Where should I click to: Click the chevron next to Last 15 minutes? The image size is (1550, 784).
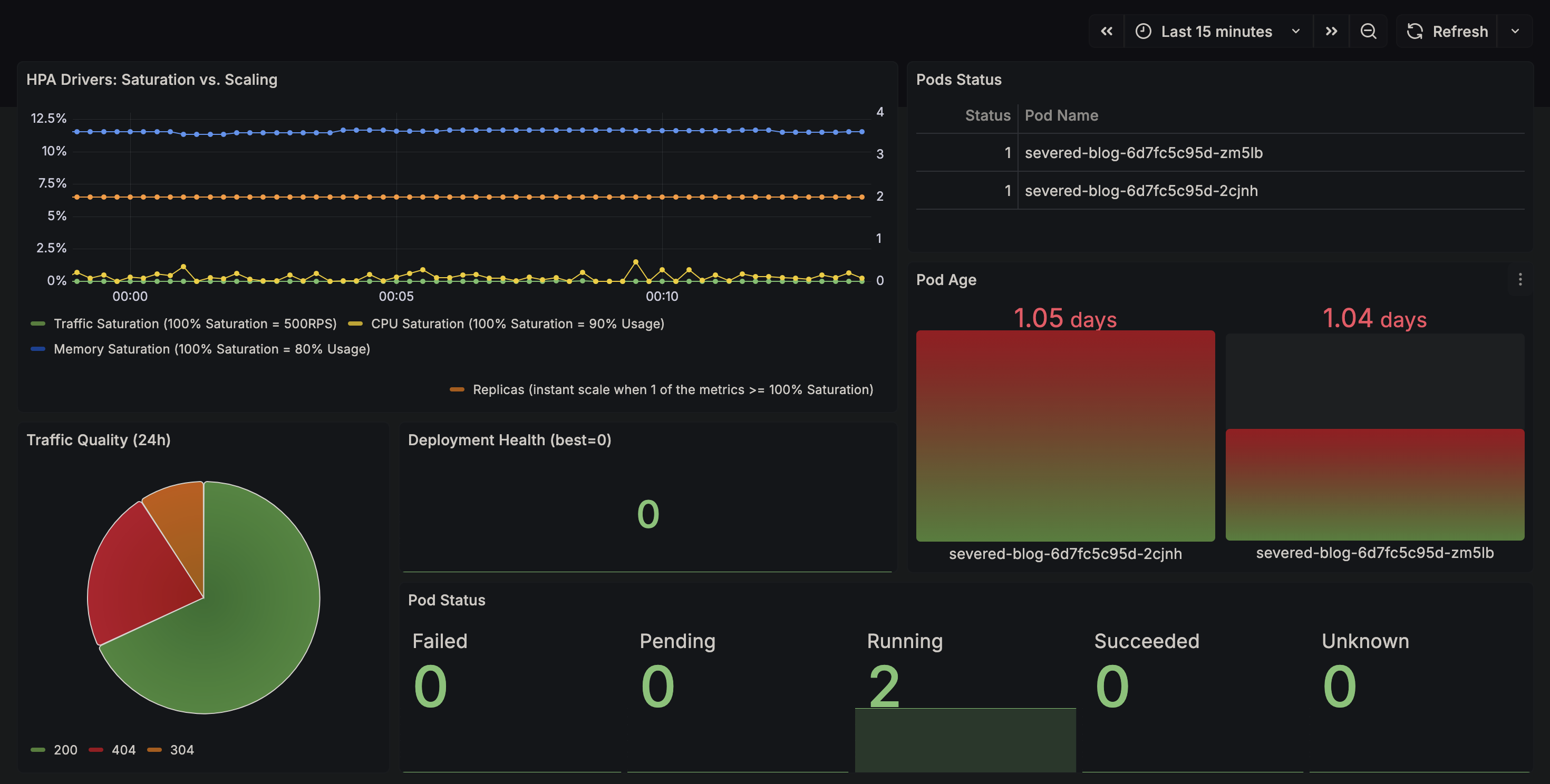(1295, 31)
